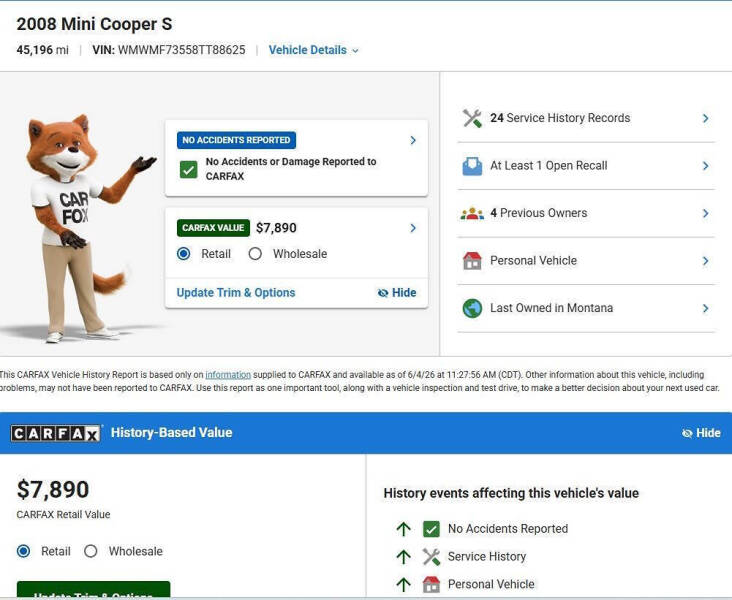Click At Least 1 Open Recall text
The height and width of the screenshot is (600, 732).
(549, 166)
